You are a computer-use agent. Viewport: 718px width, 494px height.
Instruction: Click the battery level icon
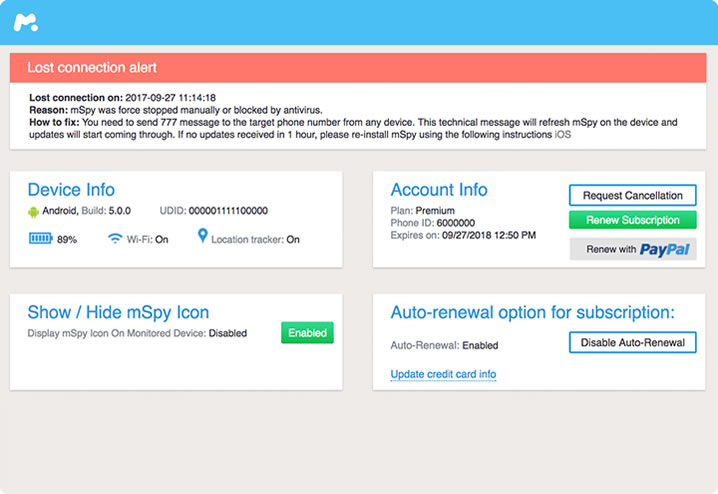[x=41, y=238]
